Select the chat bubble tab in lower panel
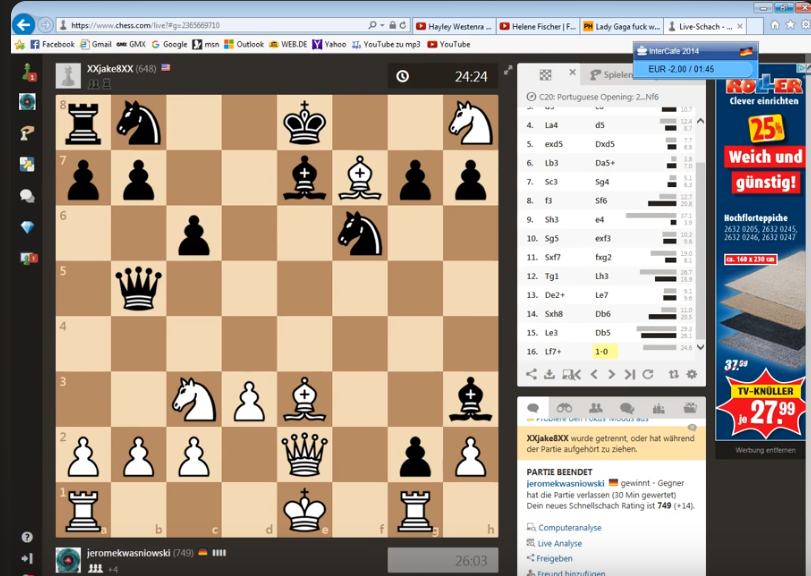The width and height of the screenshot is (811, 576). click(x=533, y=408)
